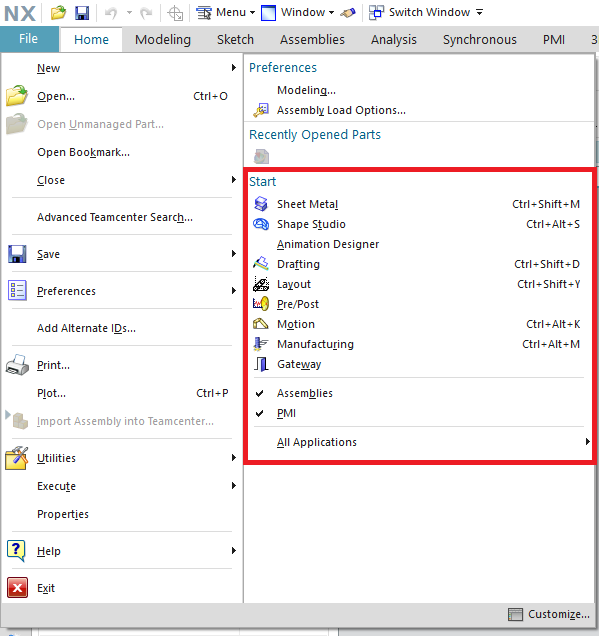Click the Manufacturing application icon
This screenshot has width=599, height=636.
coord(261,344)
